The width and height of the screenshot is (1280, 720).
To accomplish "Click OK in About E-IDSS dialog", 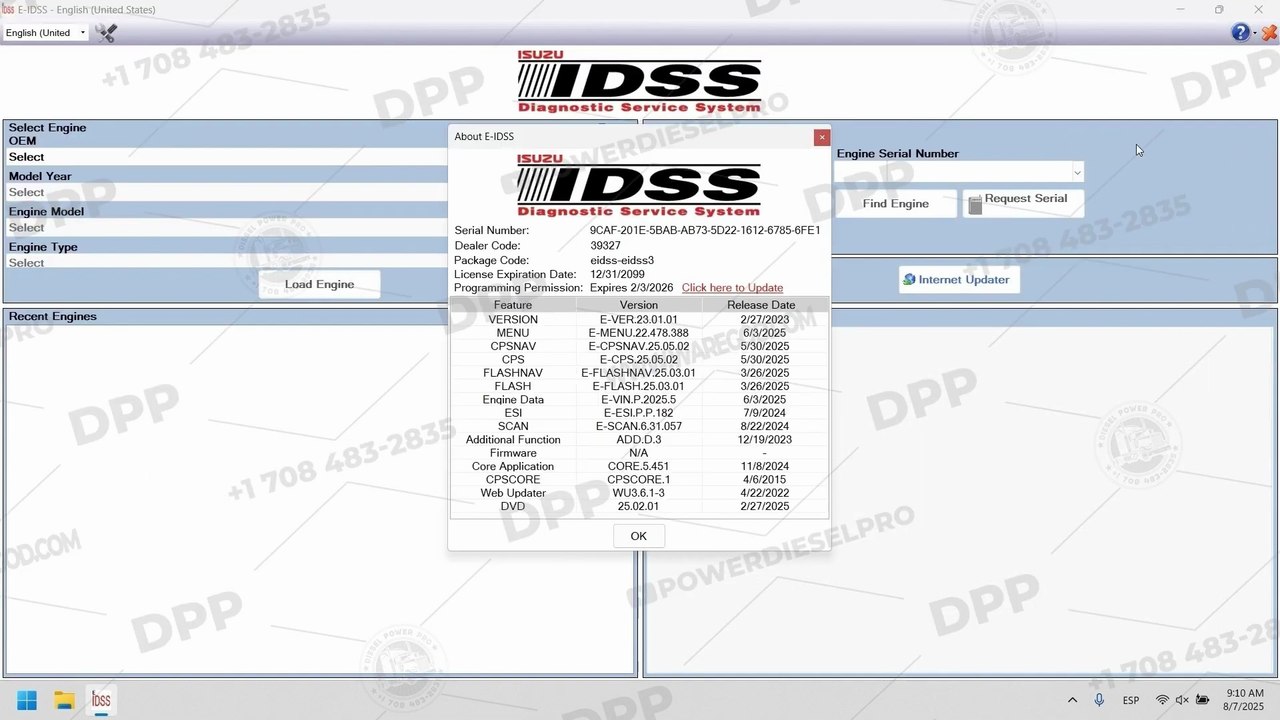I will (639, 536).
